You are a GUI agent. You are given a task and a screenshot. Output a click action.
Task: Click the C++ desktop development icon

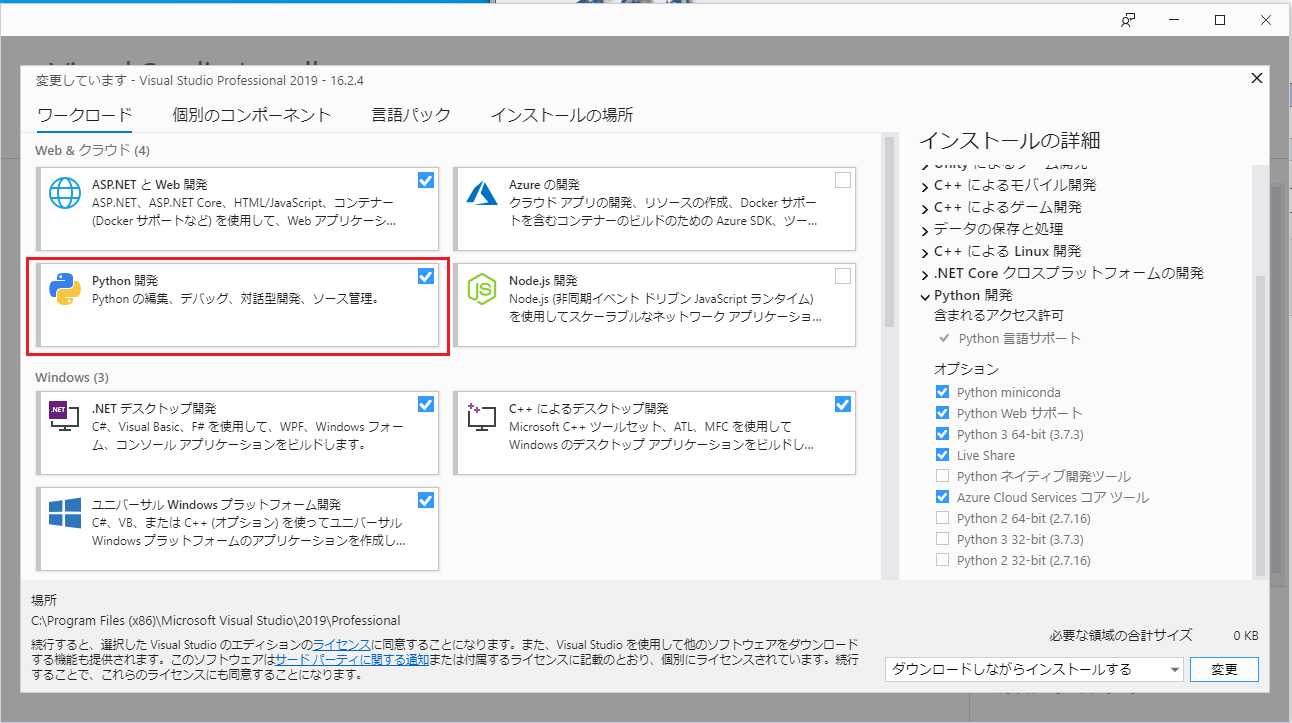coord(482,416)
